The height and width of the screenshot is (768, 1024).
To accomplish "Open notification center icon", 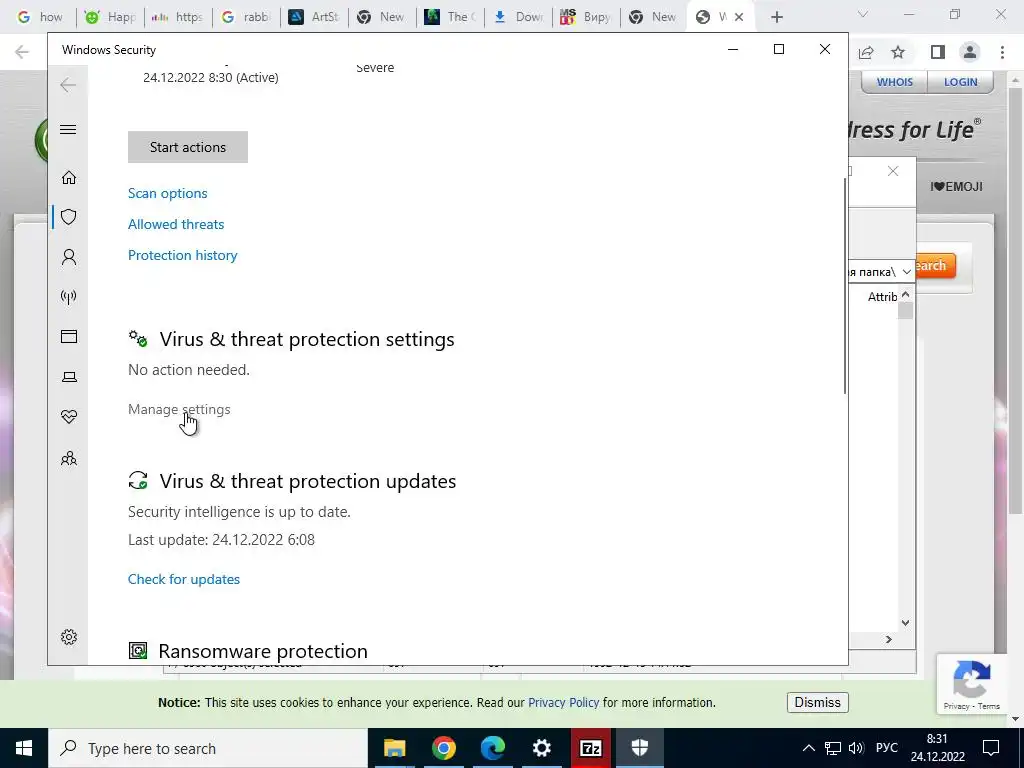I will click(x=991, y=748).
